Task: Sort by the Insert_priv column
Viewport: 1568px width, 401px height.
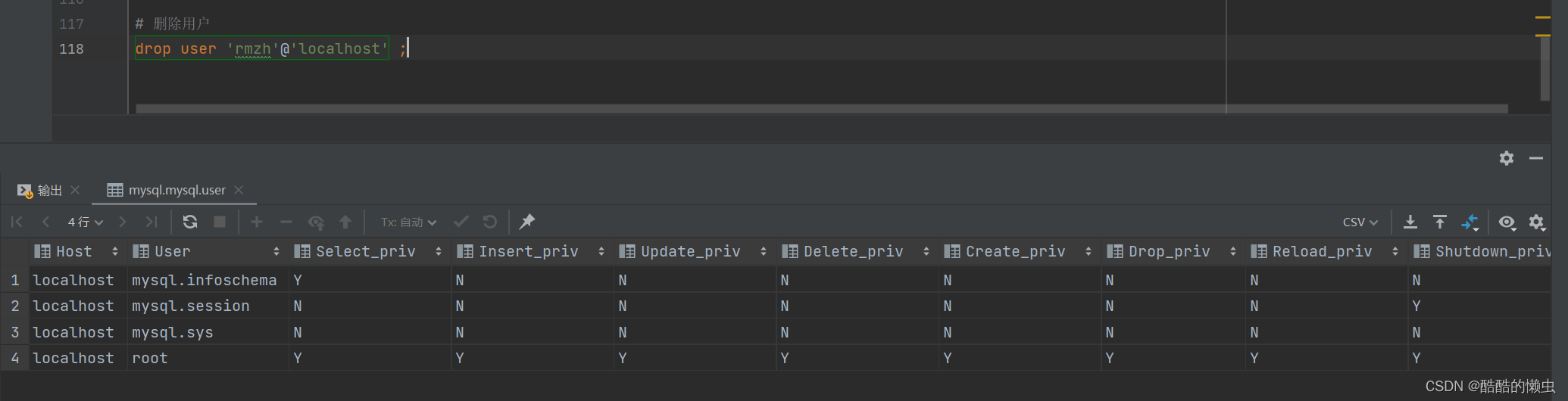Action: coord(601,251)
